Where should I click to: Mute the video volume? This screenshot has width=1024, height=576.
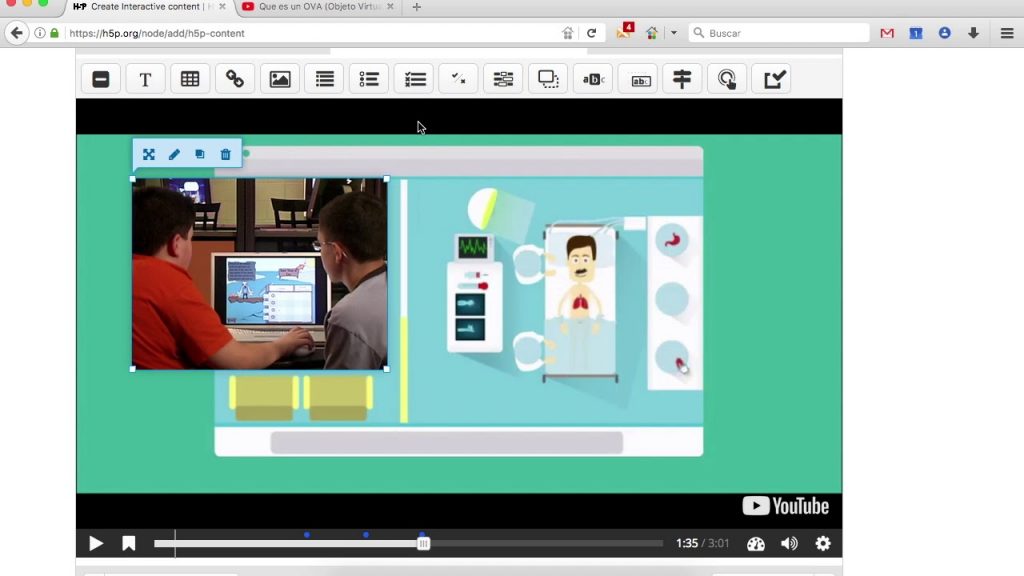[789, 543]
